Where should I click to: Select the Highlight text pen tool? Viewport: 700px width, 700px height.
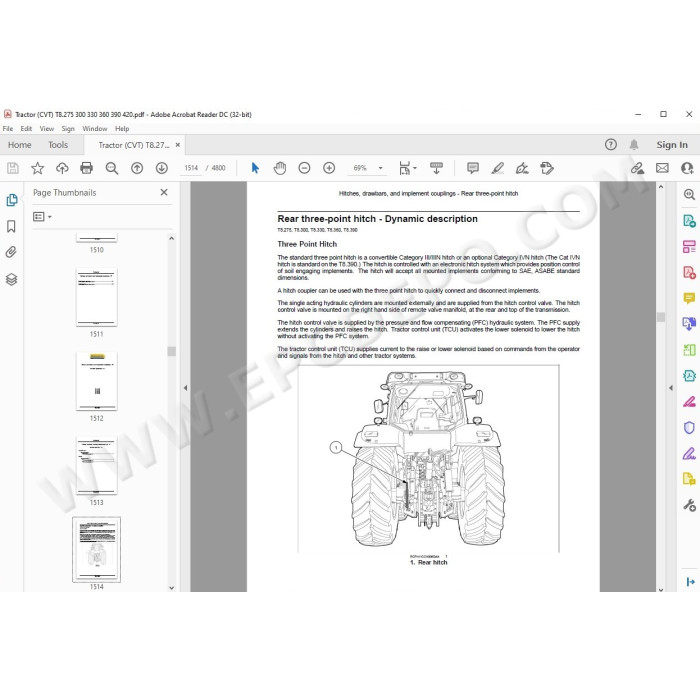pos(498,168)
